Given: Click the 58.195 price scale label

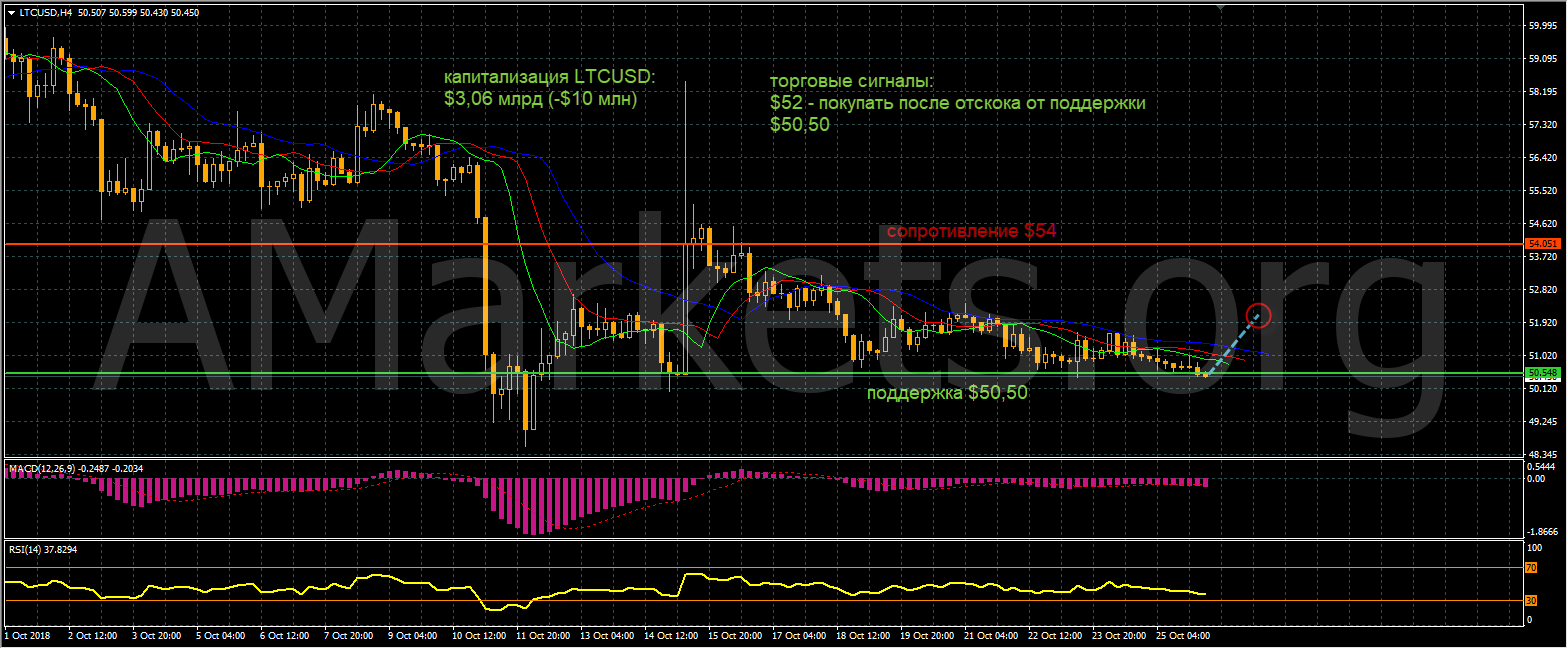Looking at the screenshot, I should (x=1541, y=92).
